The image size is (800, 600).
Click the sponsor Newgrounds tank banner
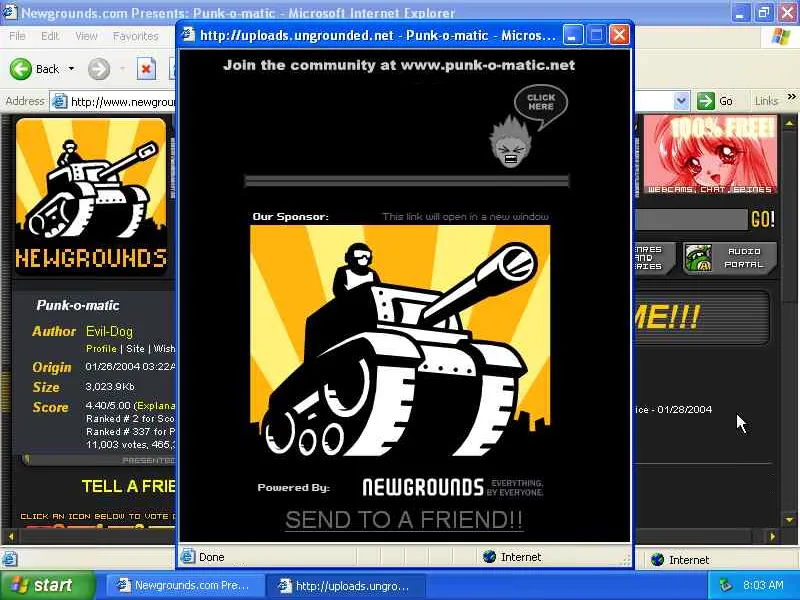pyautogui.click(x=400, y=342)
